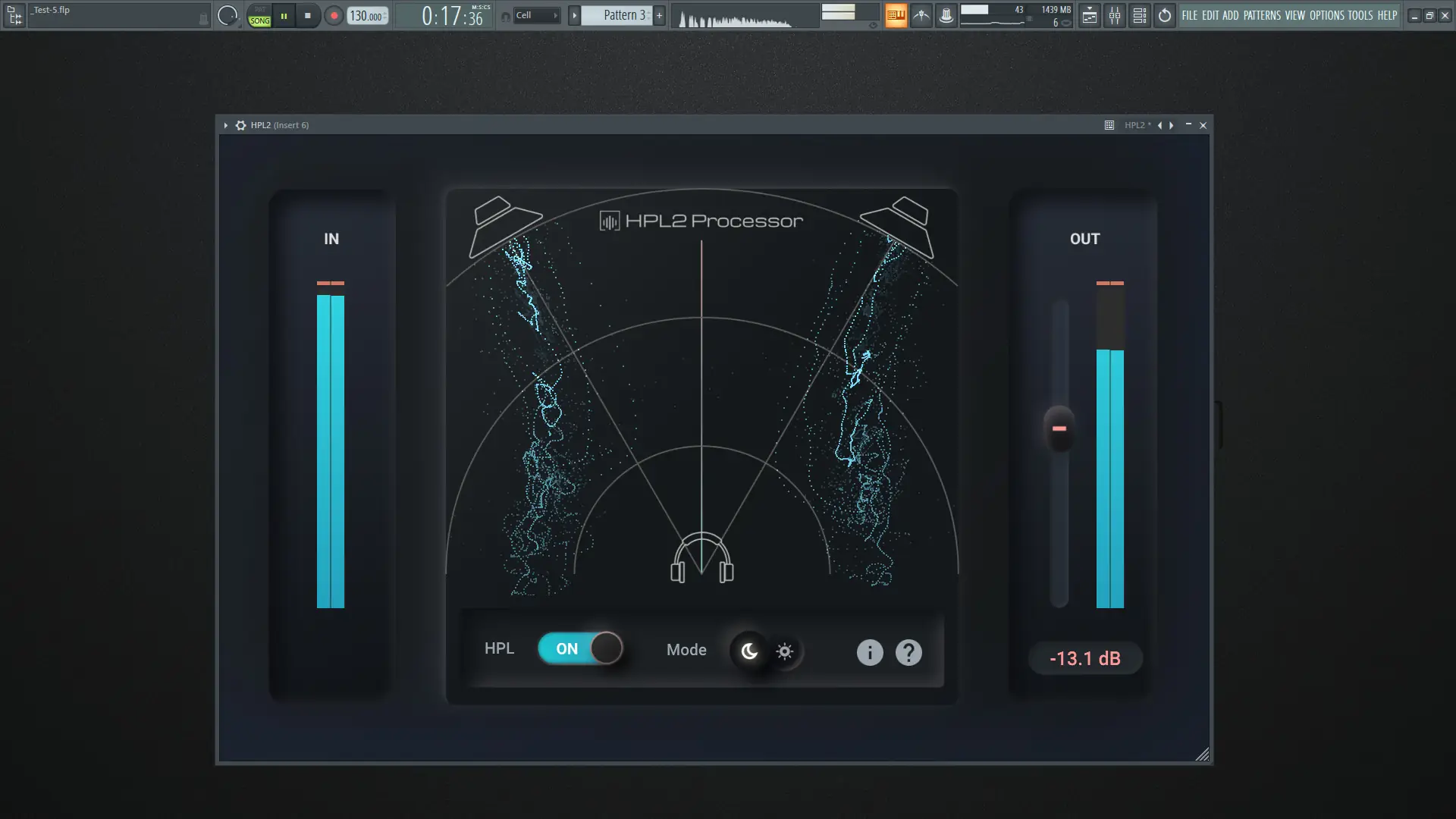This screenshot has width=1456, height=819.
Task: Click the question mark help icon
Action: (908, 652)
